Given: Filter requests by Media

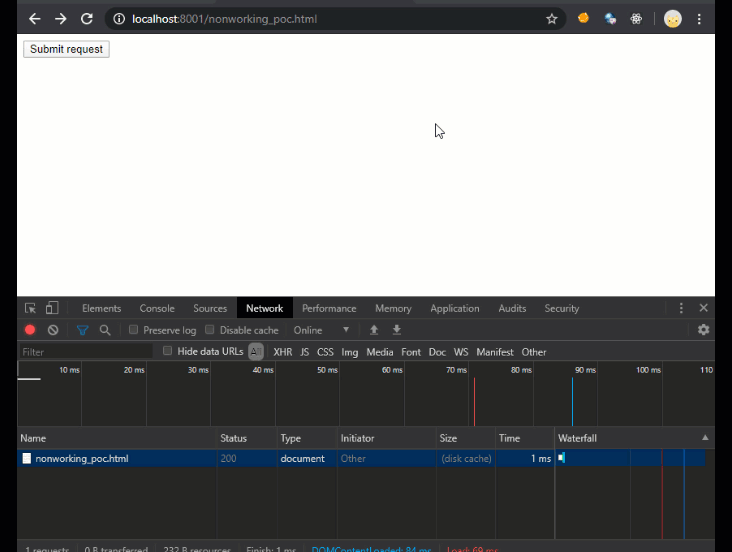Looking at the screenshot, I should 380,352.
